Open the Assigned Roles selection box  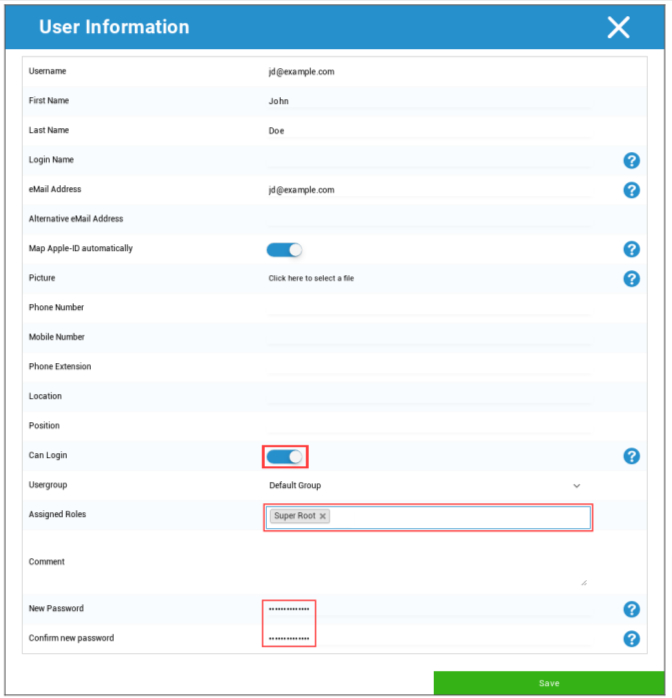[460, 517]
